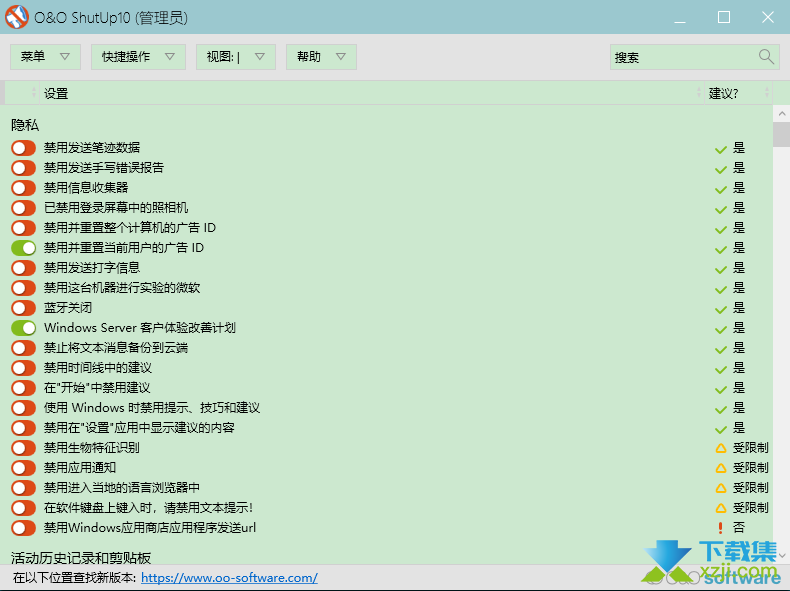Click the red exclamation icon beside 禁用Windows应用商店应用程序发送url
Image resolution: width=790 pixels, height=591 pixels.
[x=720, y=528]
